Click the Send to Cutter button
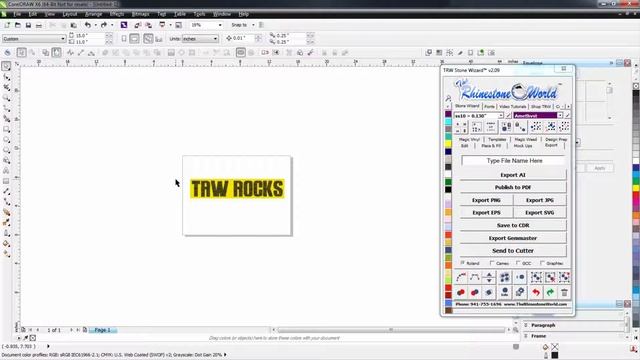This screenshot has height=360, width=640. (x=513, y=251)
